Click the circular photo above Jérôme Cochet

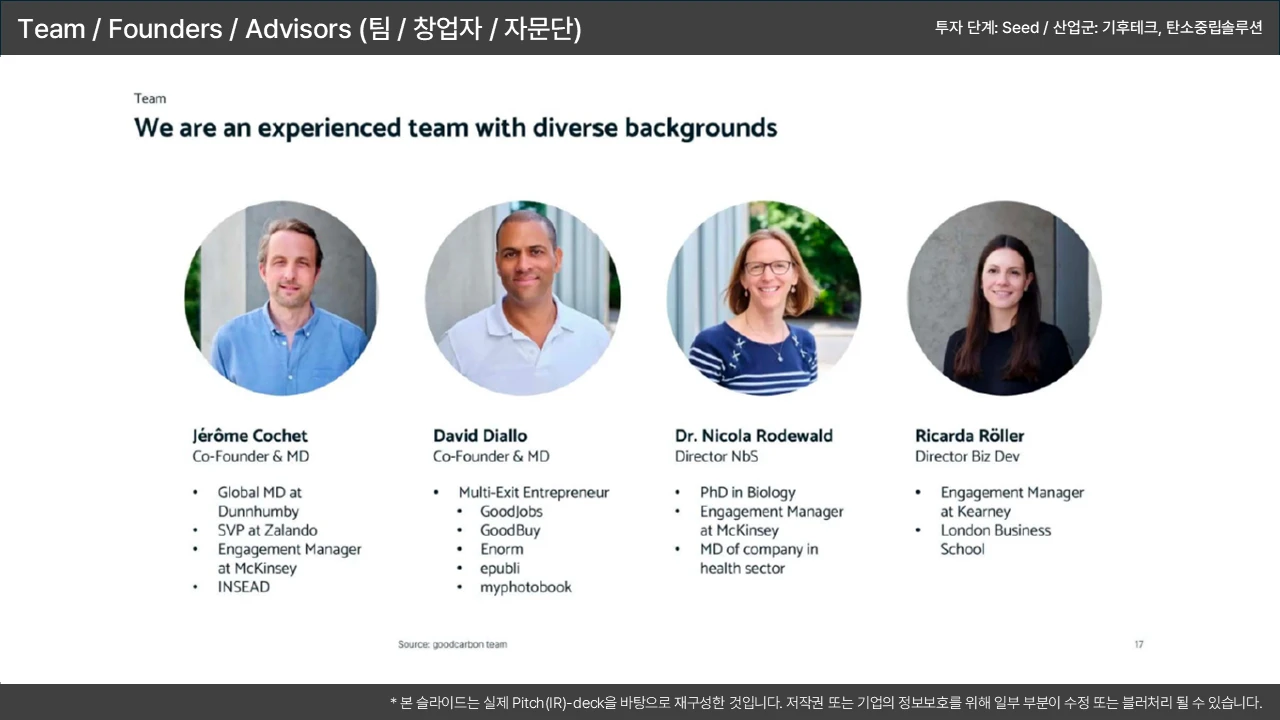pos(281,298)
